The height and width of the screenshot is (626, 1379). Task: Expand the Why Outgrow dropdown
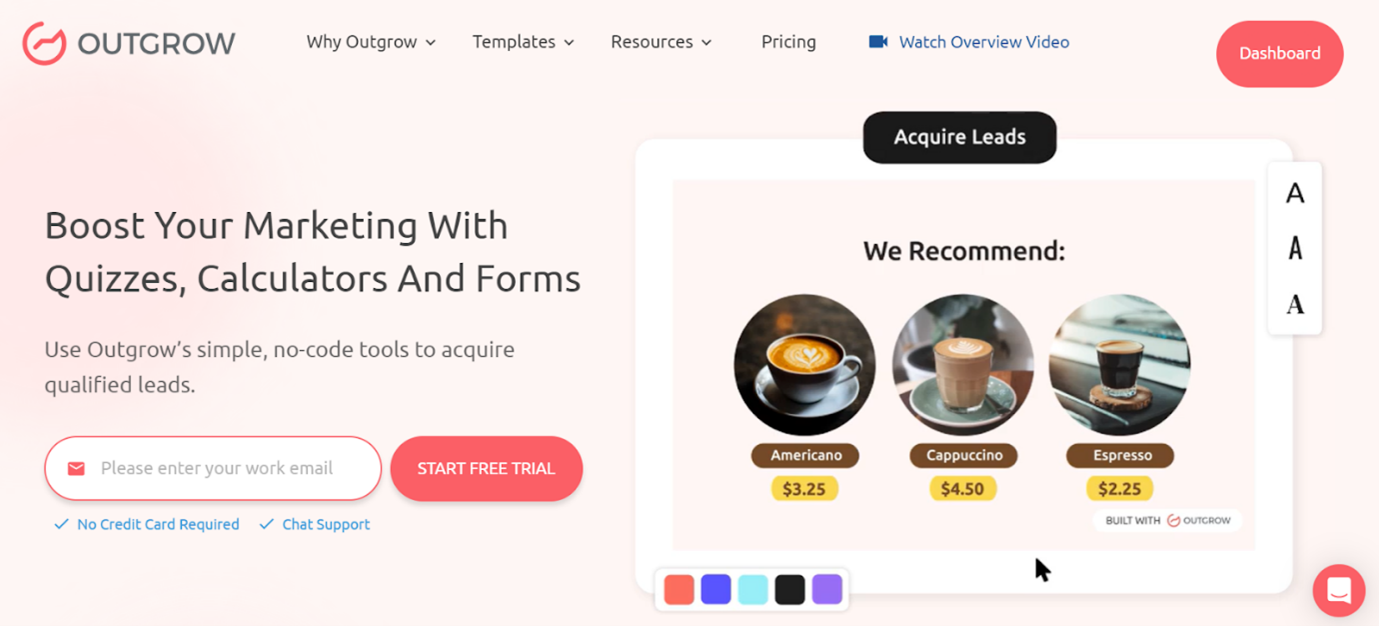point(371,42)
